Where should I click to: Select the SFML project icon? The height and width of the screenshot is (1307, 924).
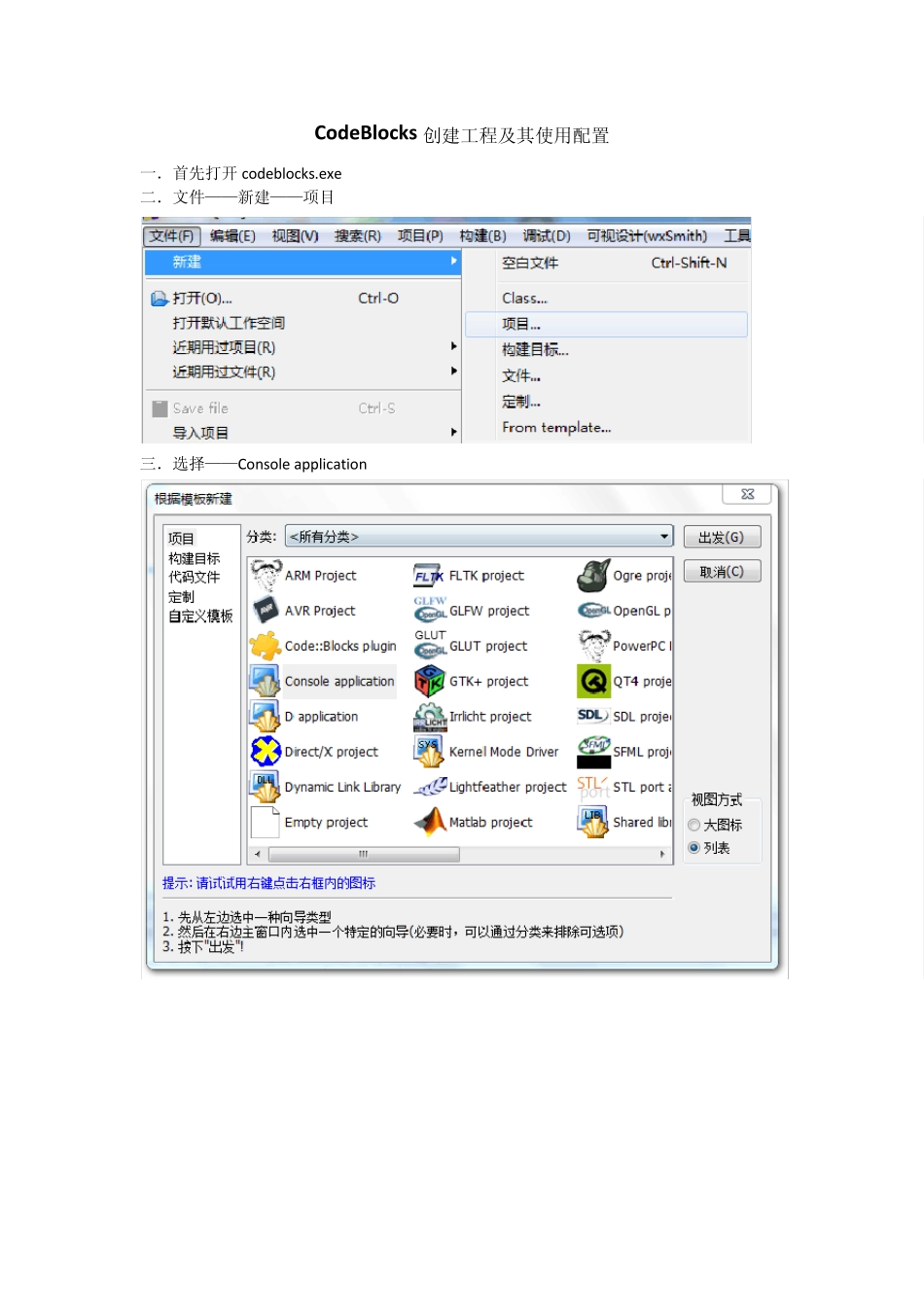click(593, 752)
